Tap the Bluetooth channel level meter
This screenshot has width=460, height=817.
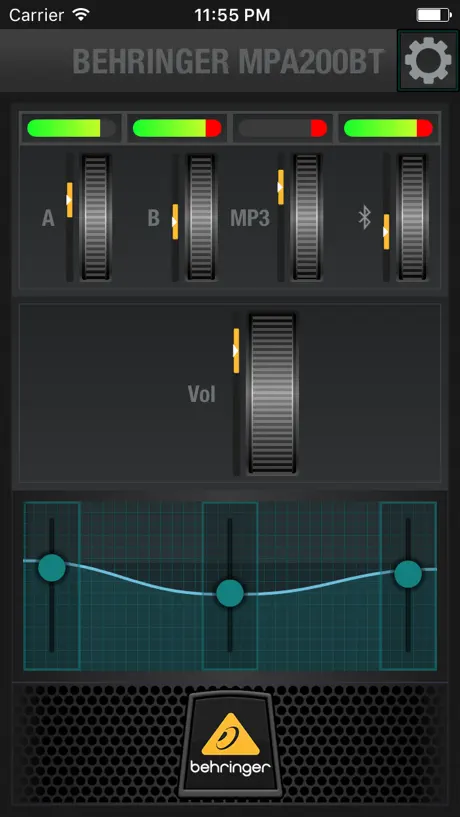click(389, 128)
